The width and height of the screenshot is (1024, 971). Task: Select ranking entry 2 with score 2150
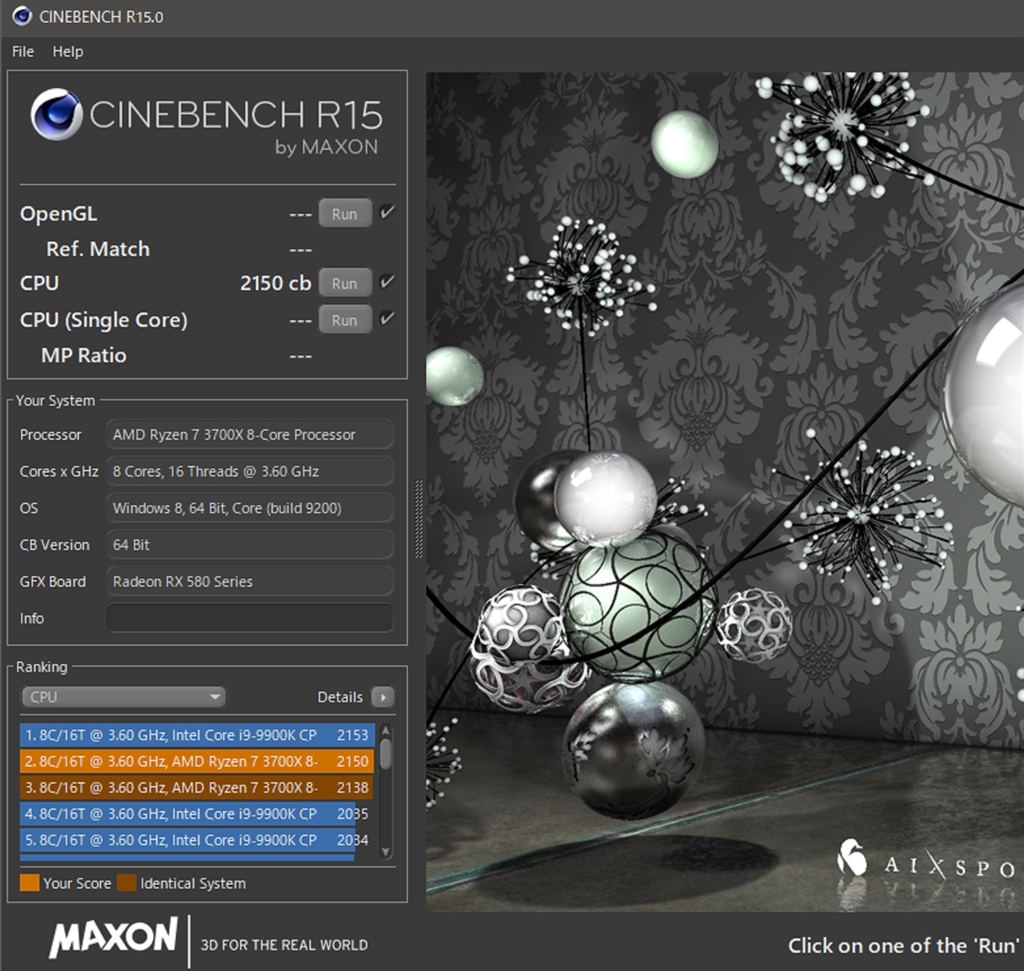197,761
